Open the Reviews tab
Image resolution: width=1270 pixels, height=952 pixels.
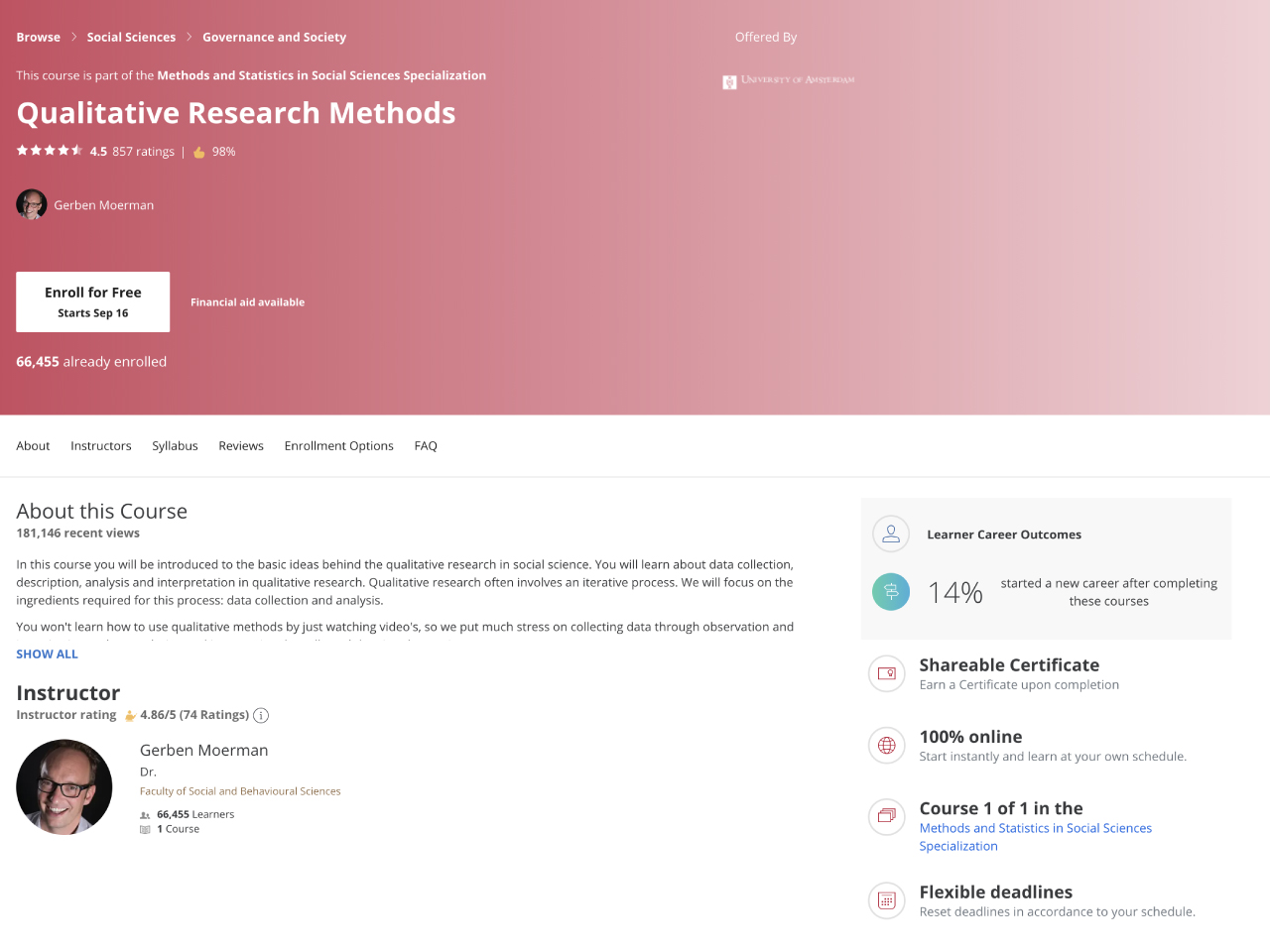tap(241, 446)
